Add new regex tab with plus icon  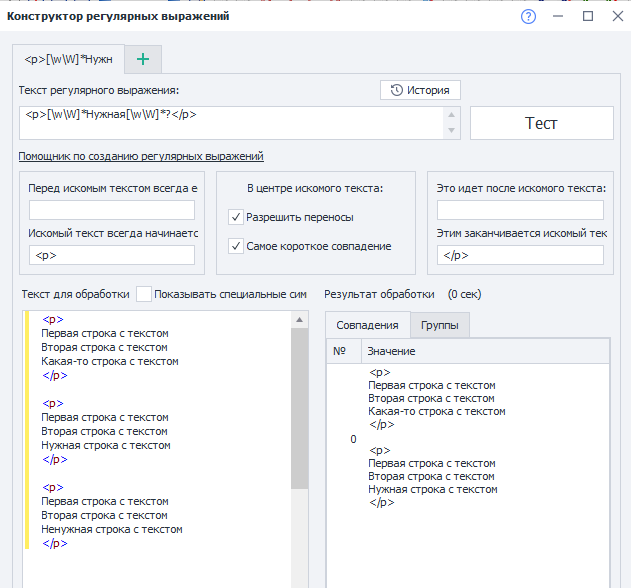[x=143, y=60]
